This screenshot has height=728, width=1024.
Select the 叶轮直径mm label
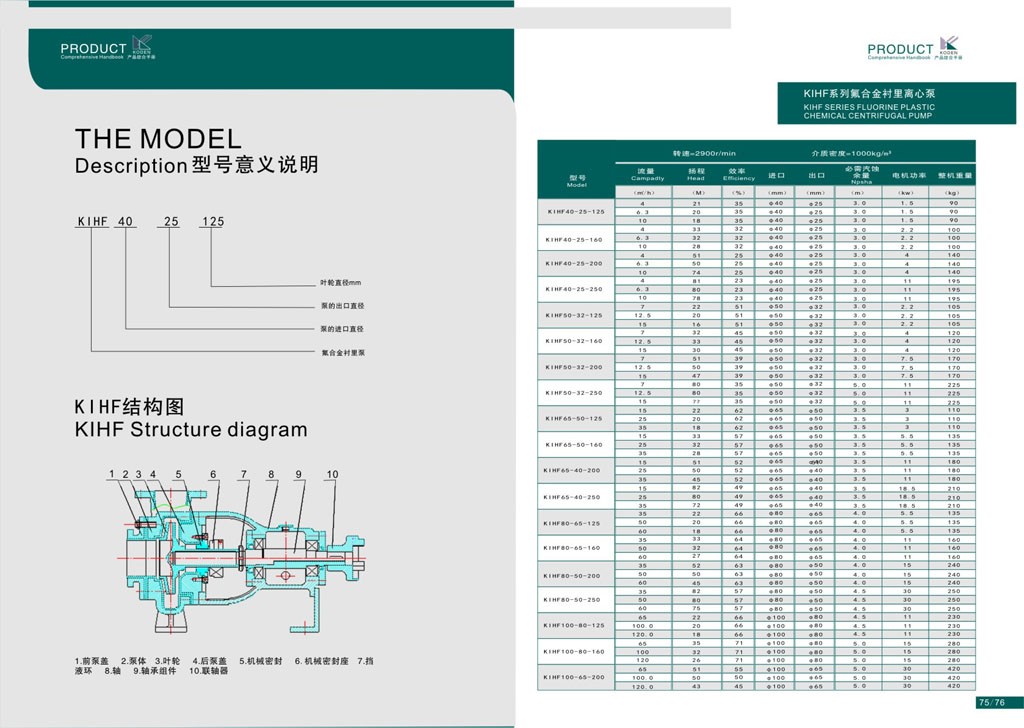pos(340,284)
